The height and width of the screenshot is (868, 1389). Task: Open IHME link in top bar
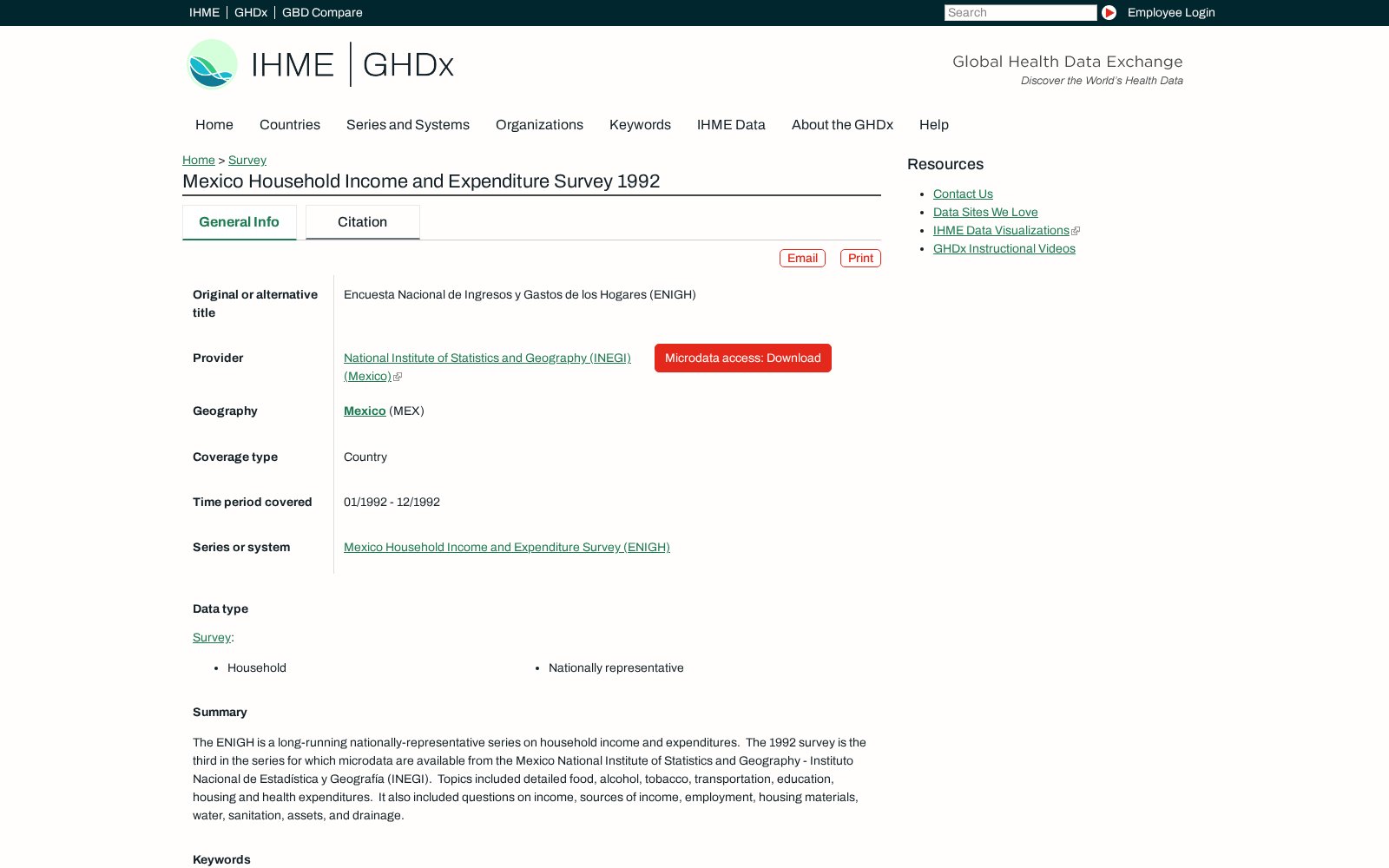point(204,12)
